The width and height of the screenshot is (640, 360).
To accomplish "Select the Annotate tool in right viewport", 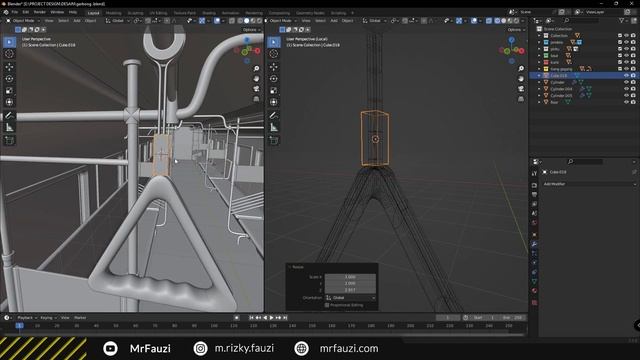I will [273, 116].
